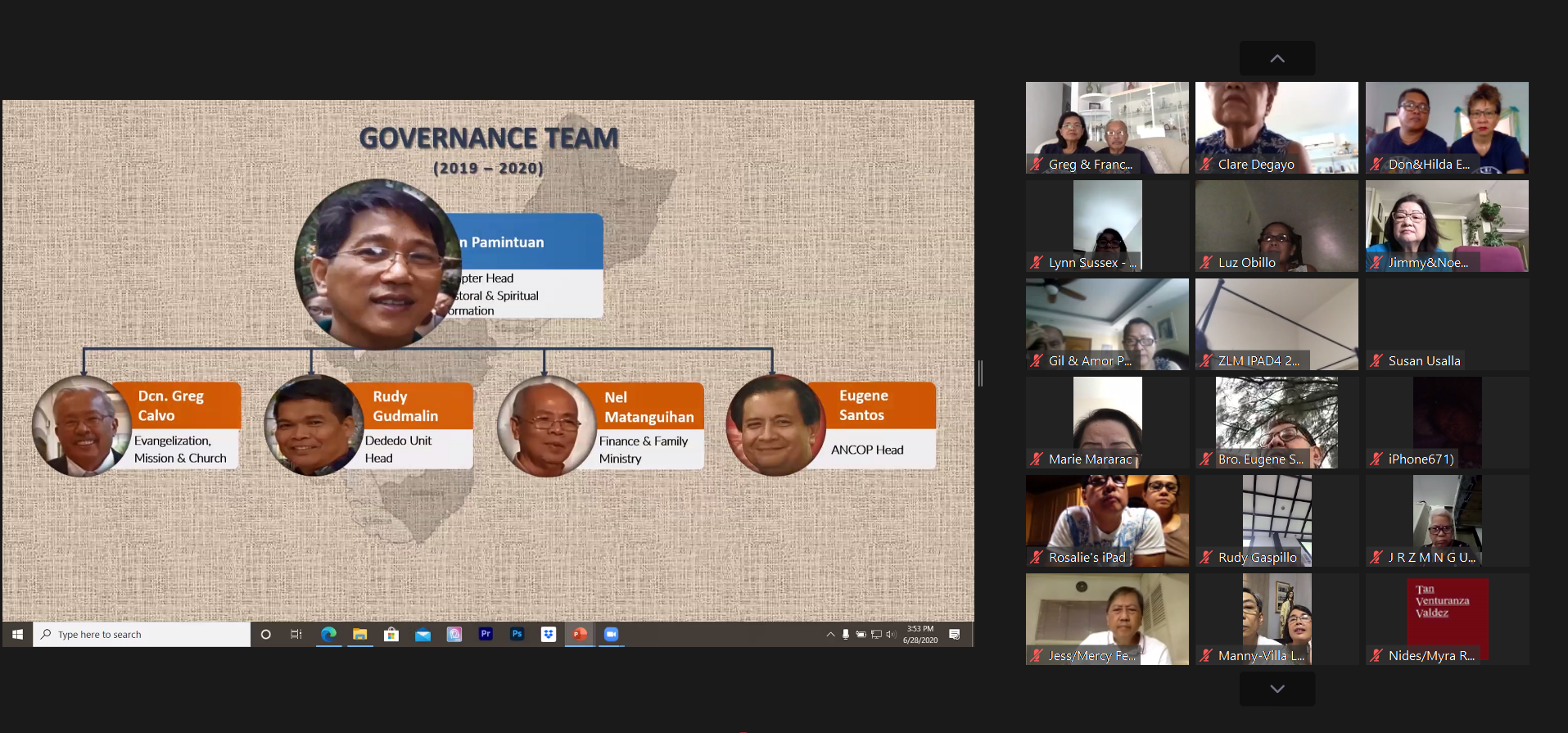Click the 'Finance & Family Ministry' label
This screenshot has width=1568, height=733.
[x=644, y=450]
